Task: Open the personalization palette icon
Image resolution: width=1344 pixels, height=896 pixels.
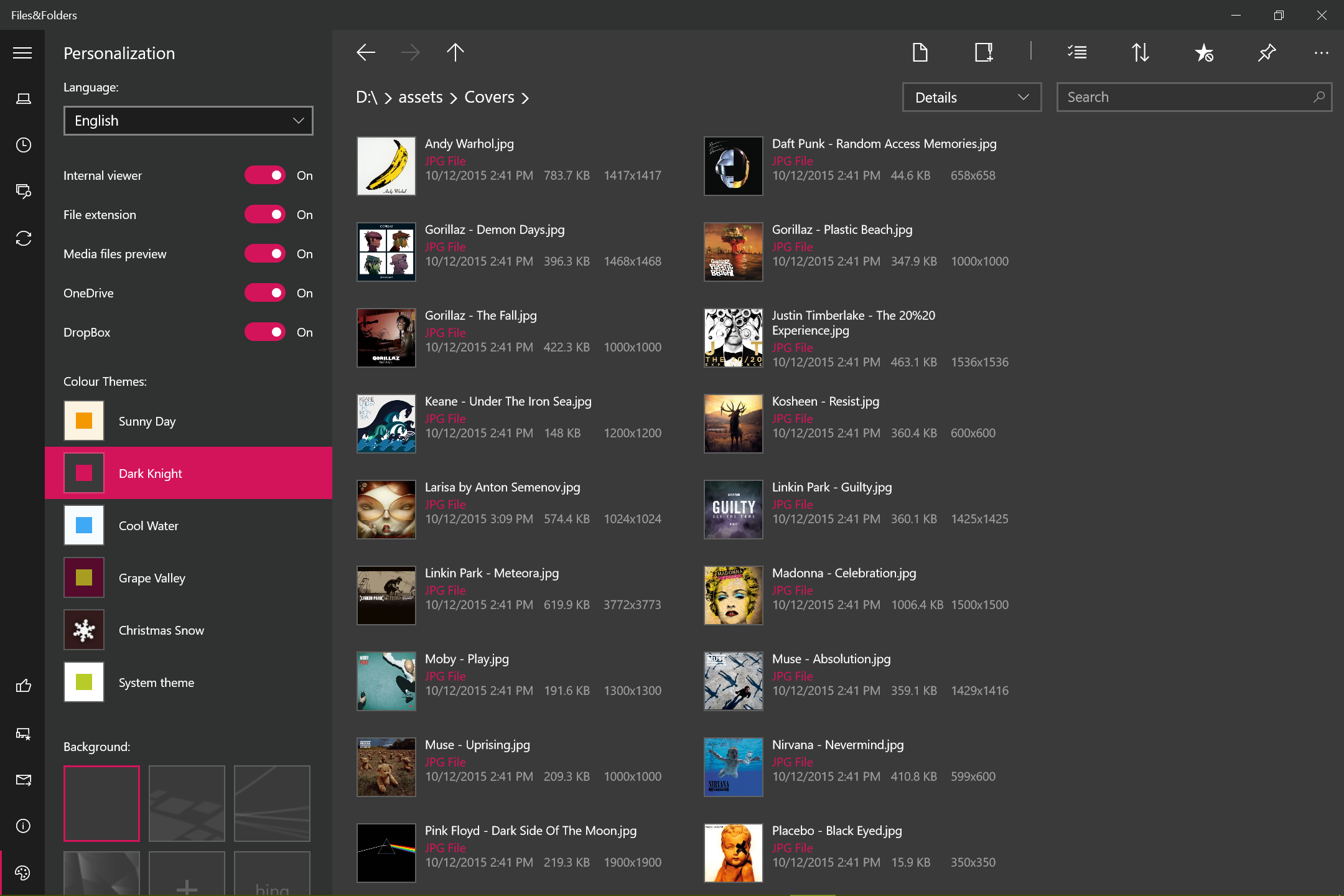Action: tap(22, 872)
